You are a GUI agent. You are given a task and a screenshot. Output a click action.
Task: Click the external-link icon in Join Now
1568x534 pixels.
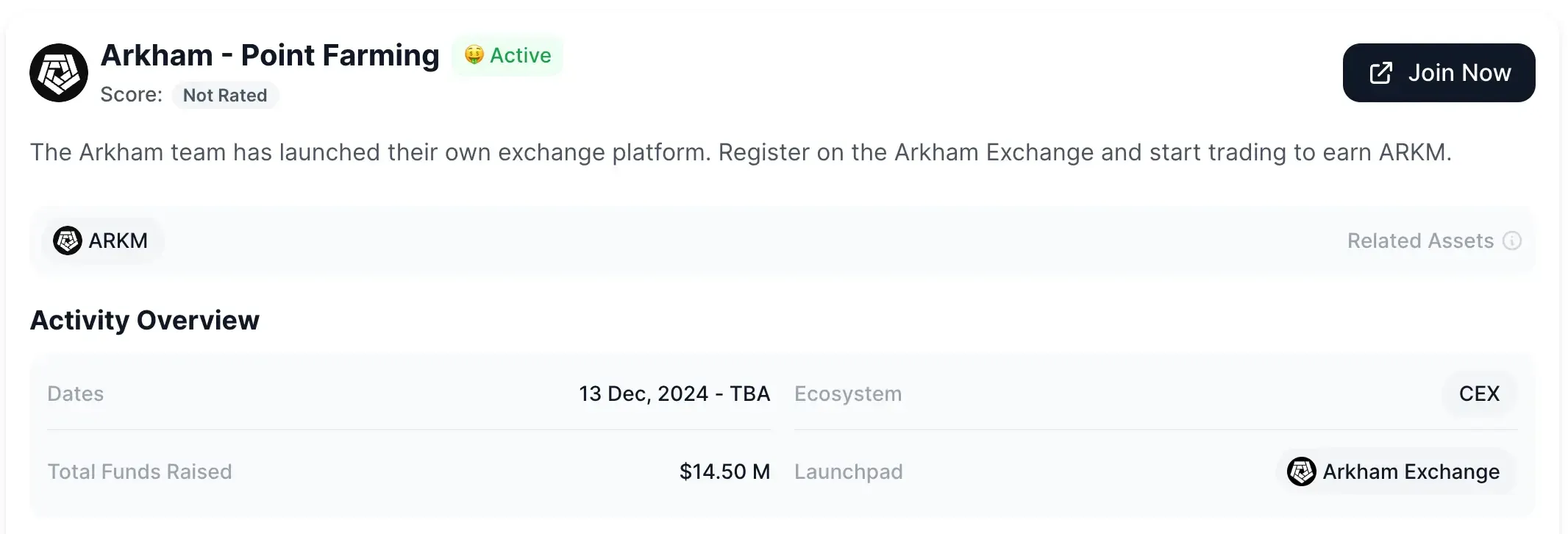(x=1380, y=73)
